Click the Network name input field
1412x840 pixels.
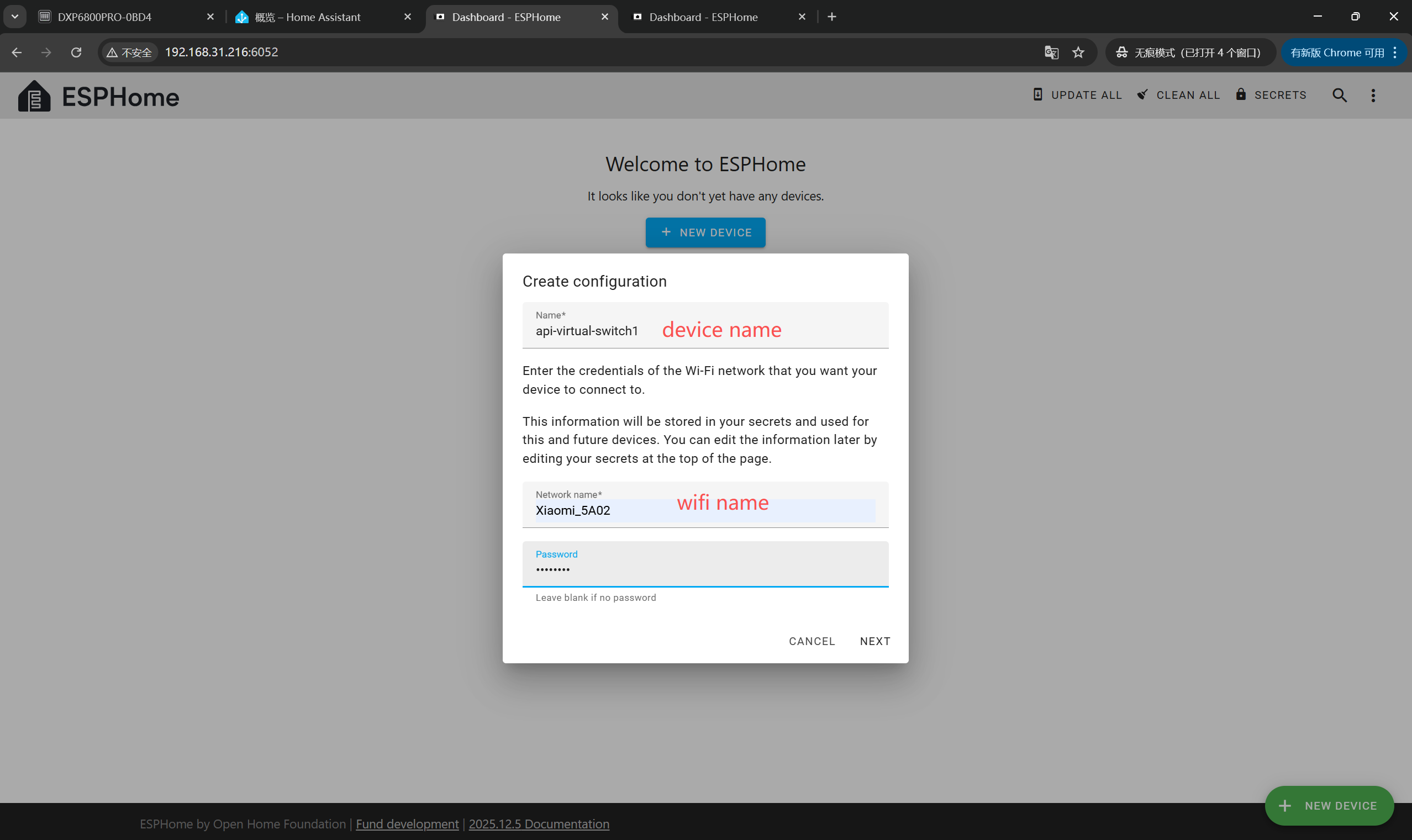705,510
